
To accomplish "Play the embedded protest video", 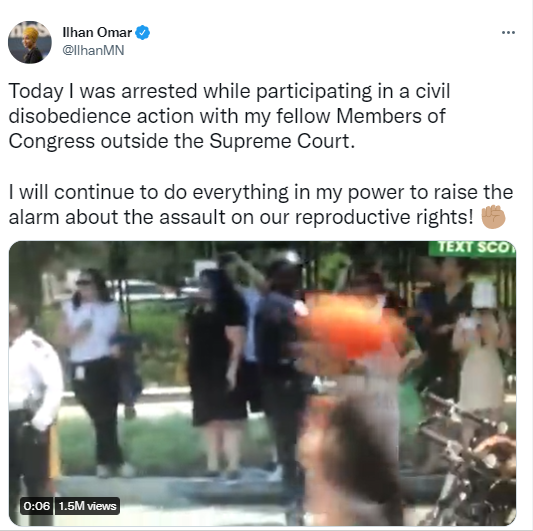I will (x=262, y=383).
